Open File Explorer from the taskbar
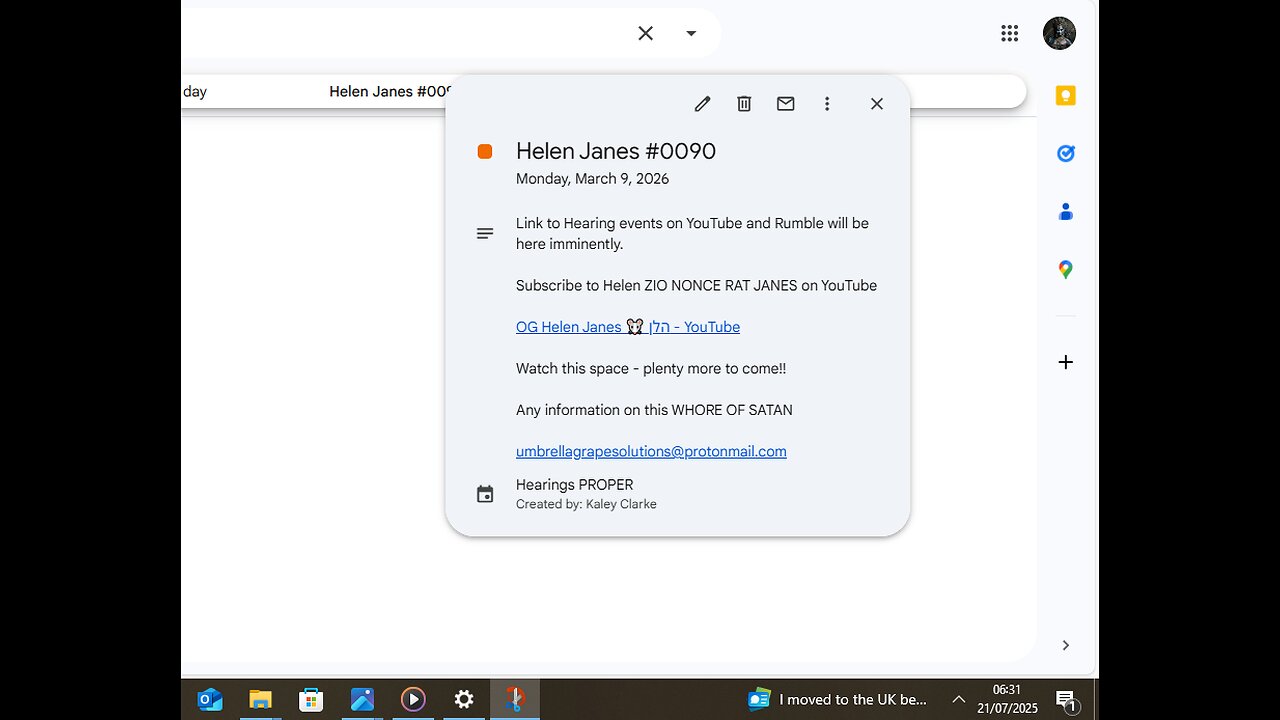 pos(260,699)
